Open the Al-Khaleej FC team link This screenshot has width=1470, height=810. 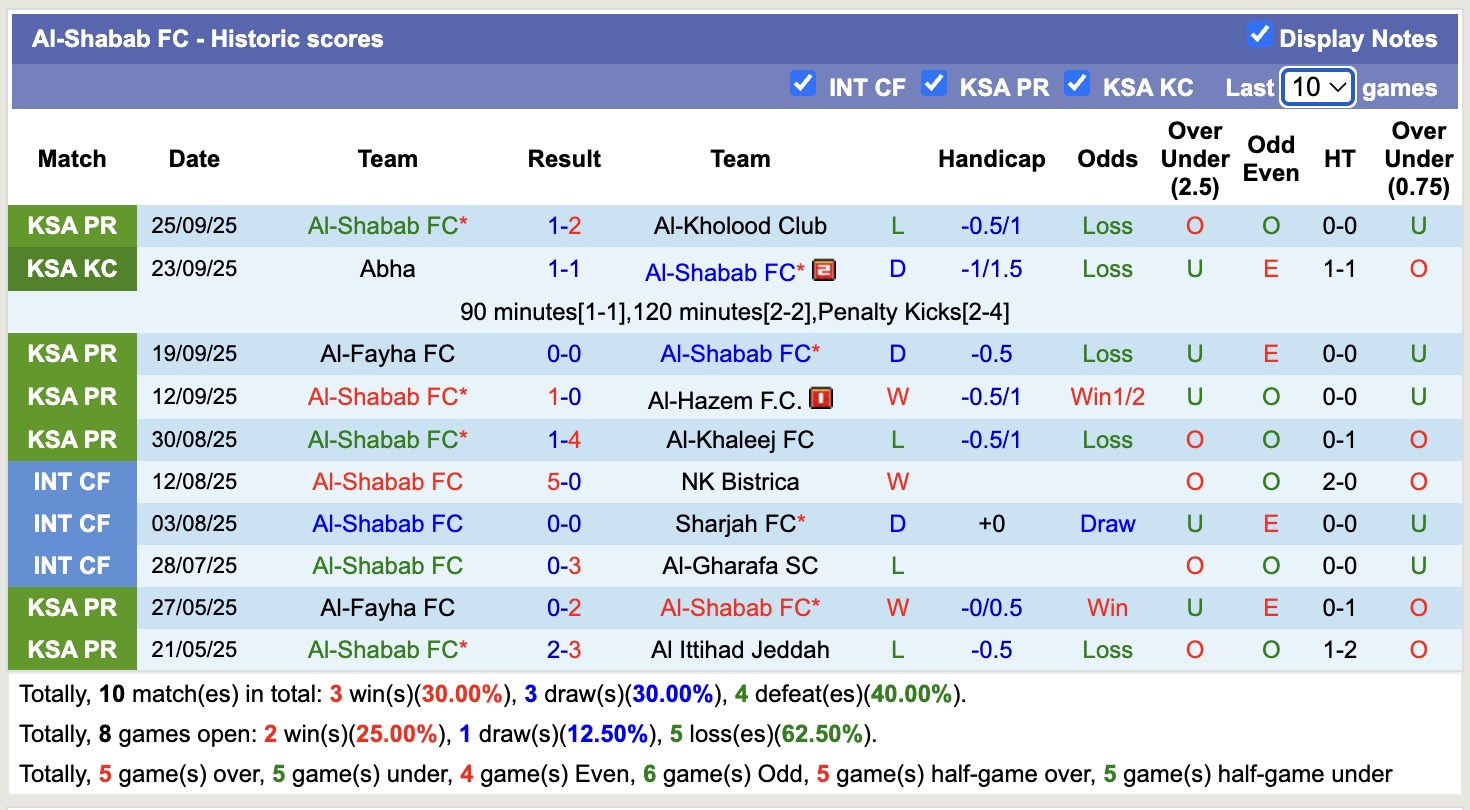740,440
